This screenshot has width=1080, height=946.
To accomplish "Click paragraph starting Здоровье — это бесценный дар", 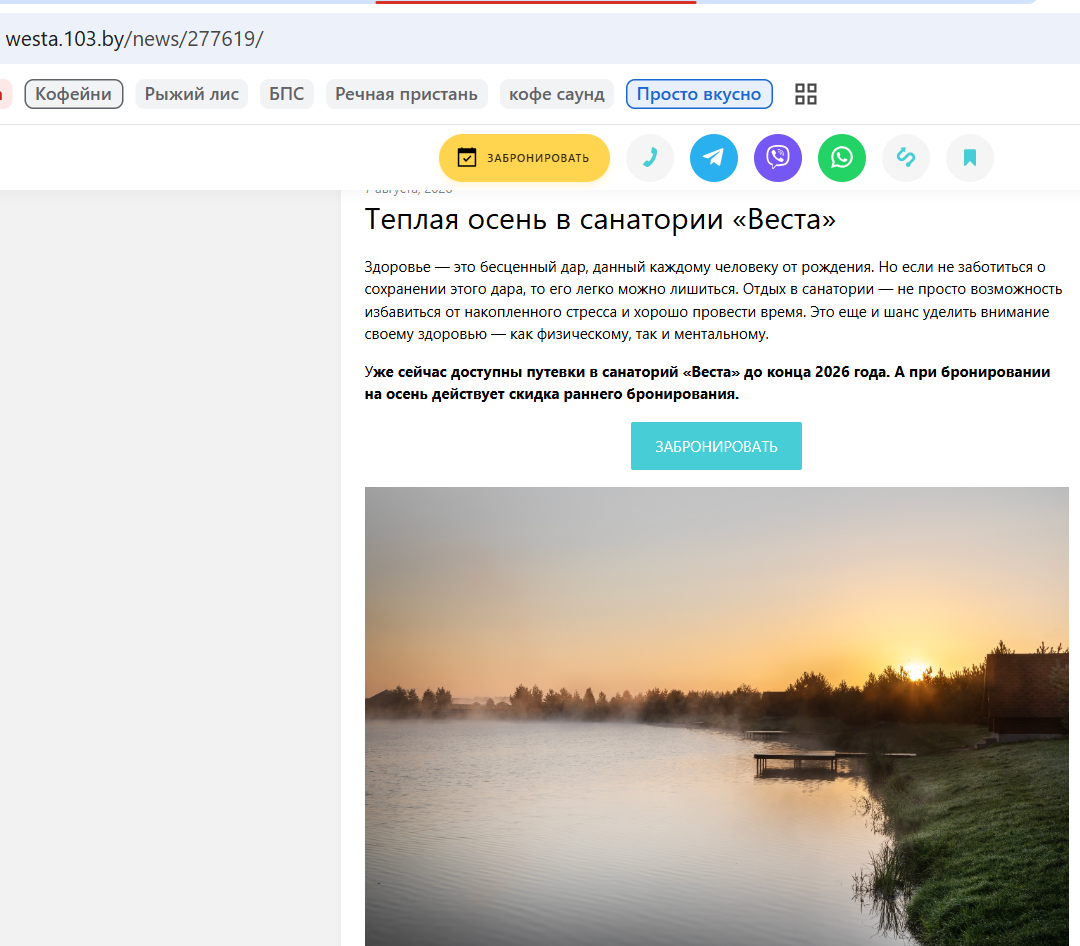I will 713,300.
